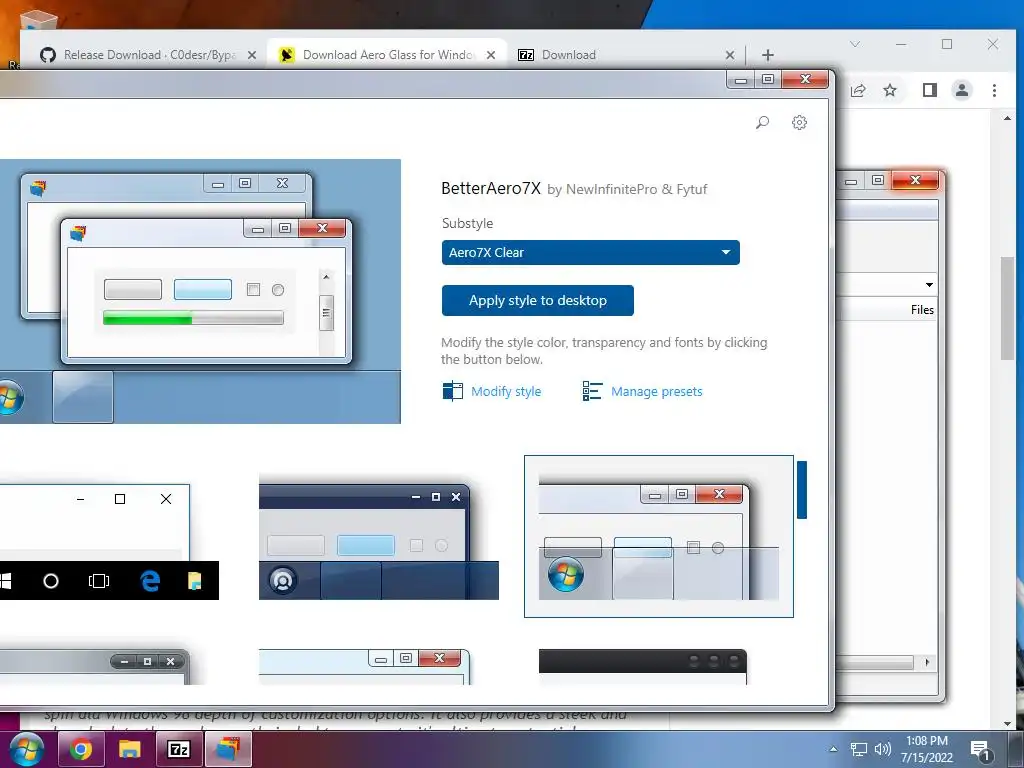Minimize the Chrome browser window

pos(901,44)
